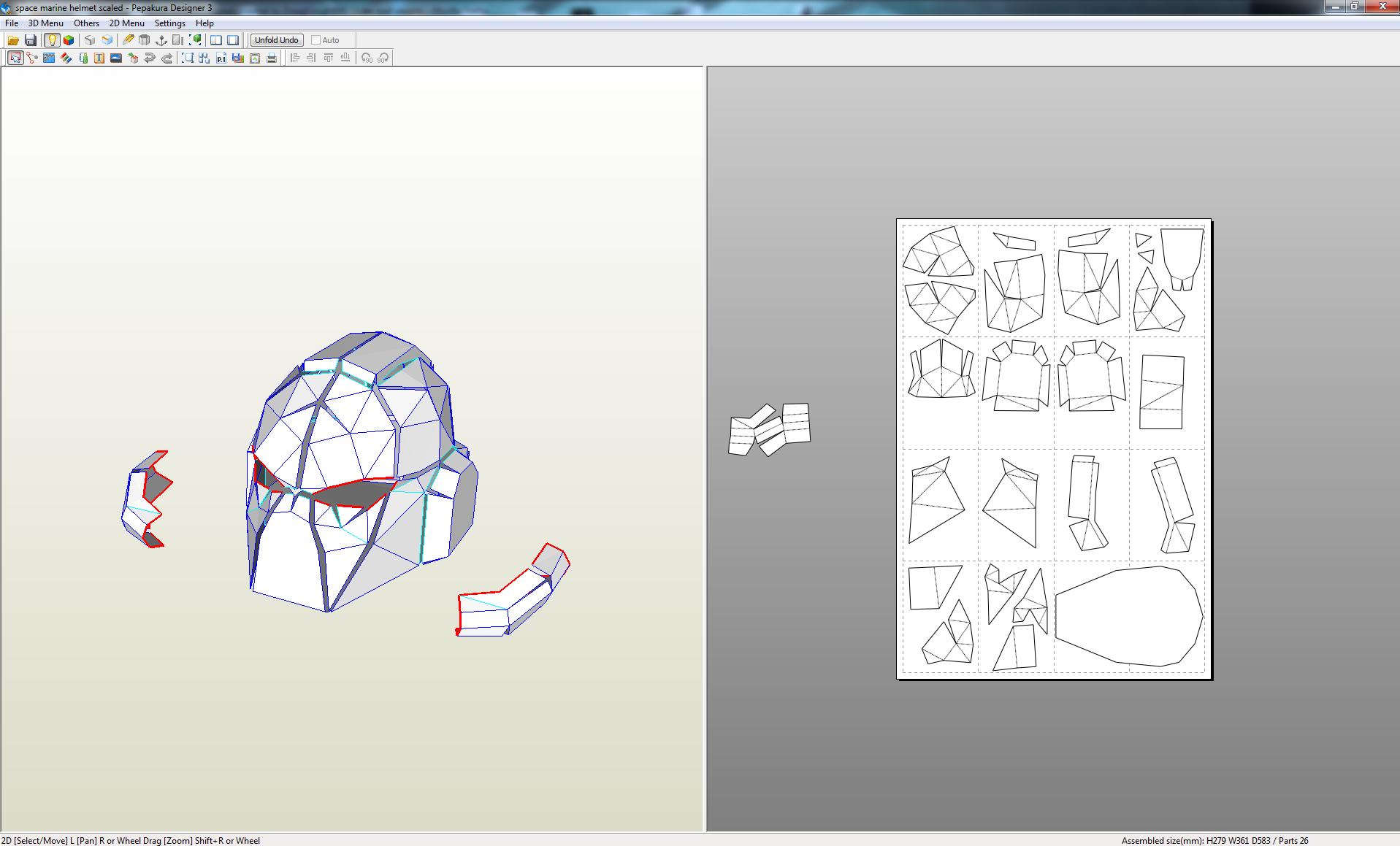Click the blue save with chart icon
Viewport: 1400px width, 846px height.
(238, 58)
